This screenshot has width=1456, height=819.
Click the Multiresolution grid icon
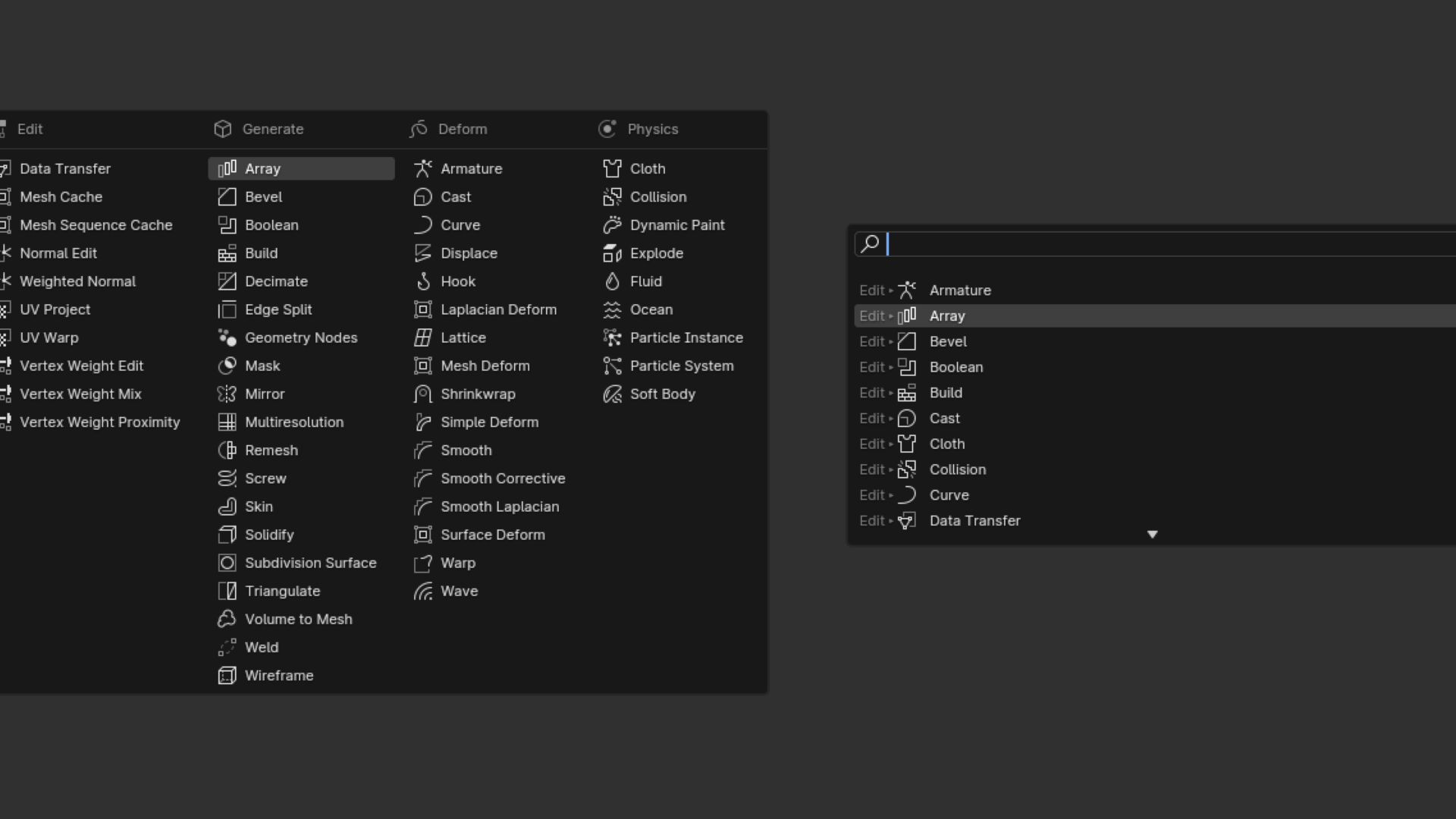point(227,422)
